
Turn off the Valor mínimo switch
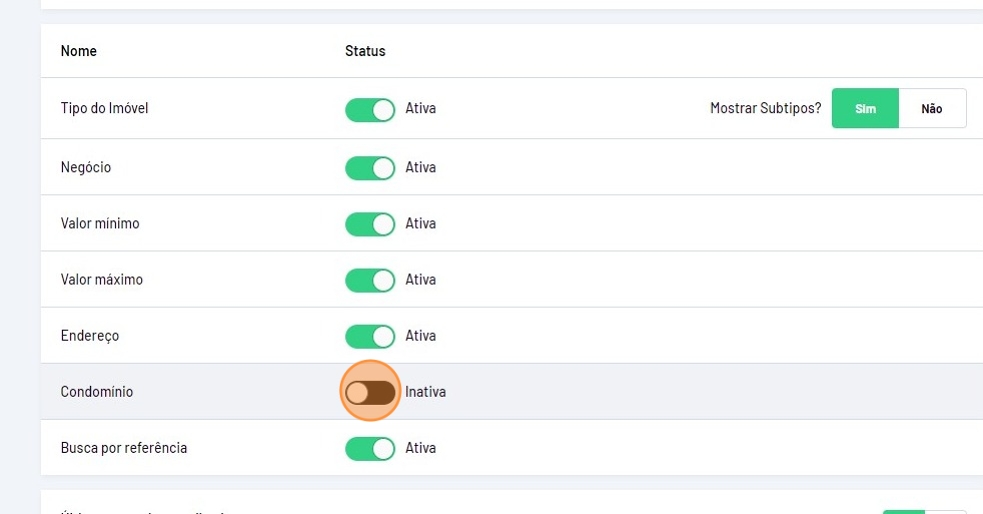[370, 224]
